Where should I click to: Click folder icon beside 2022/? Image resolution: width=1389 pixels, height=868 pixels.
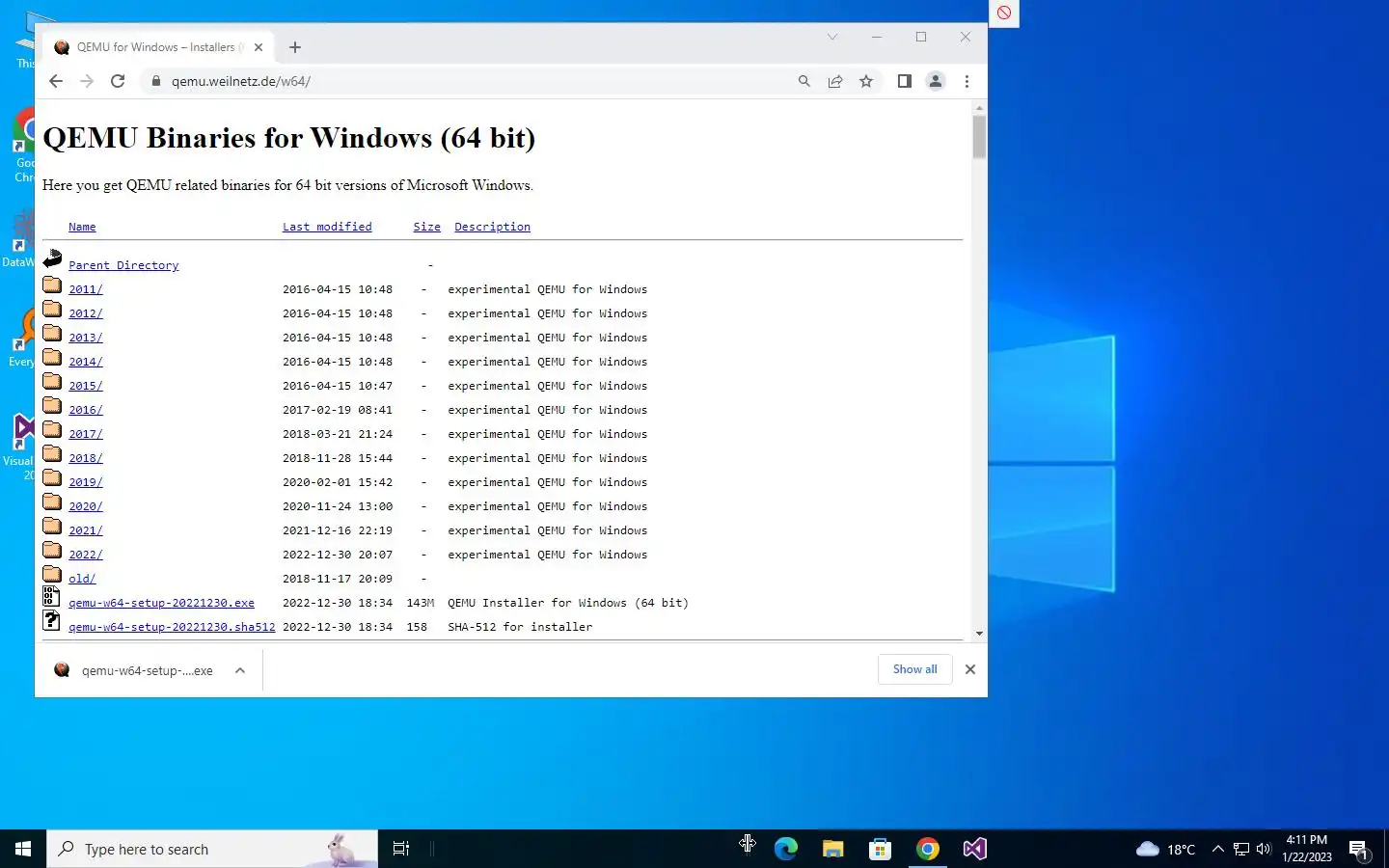(52, 550)
